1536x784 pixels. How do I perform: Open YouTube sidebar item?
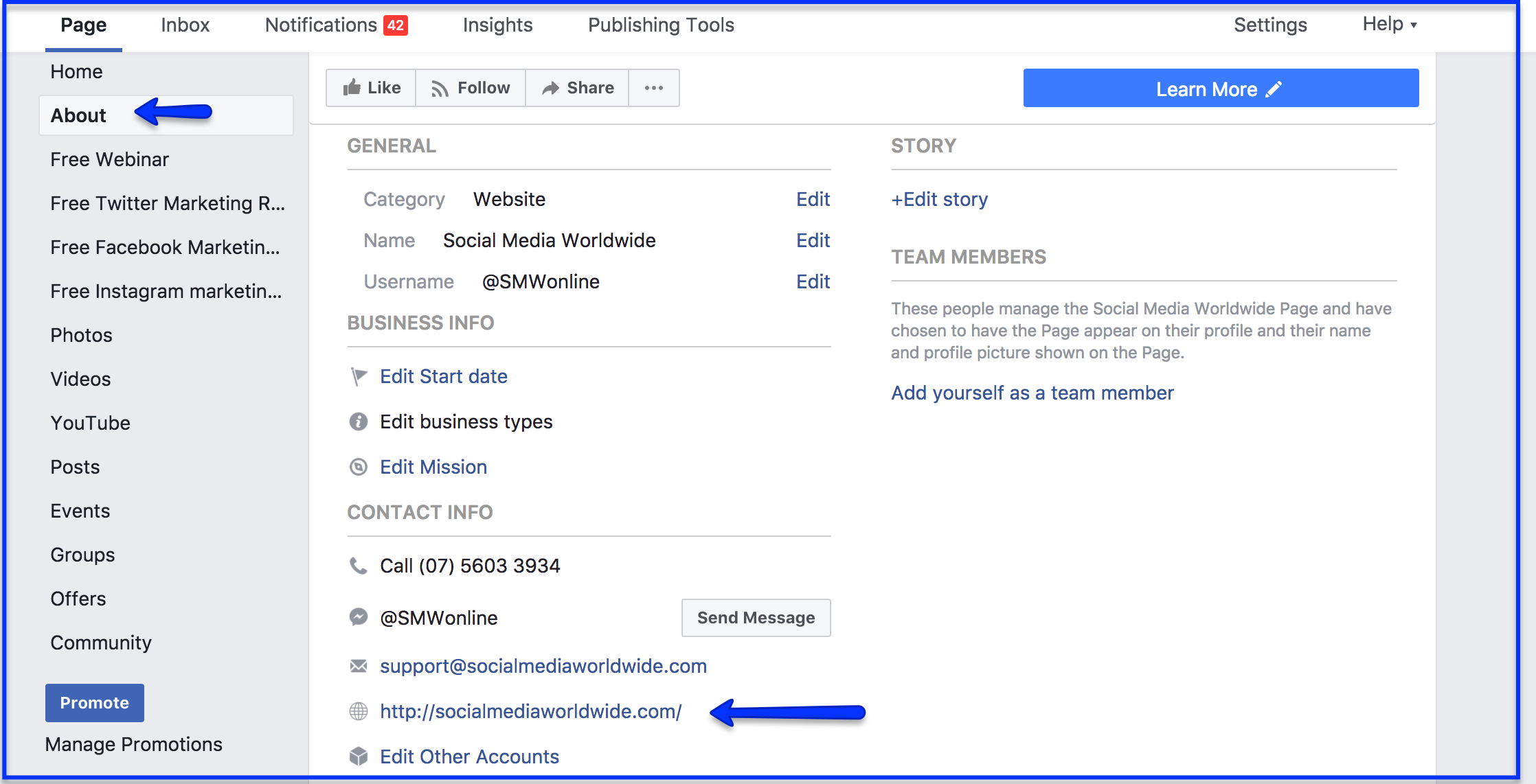[90, 423]
